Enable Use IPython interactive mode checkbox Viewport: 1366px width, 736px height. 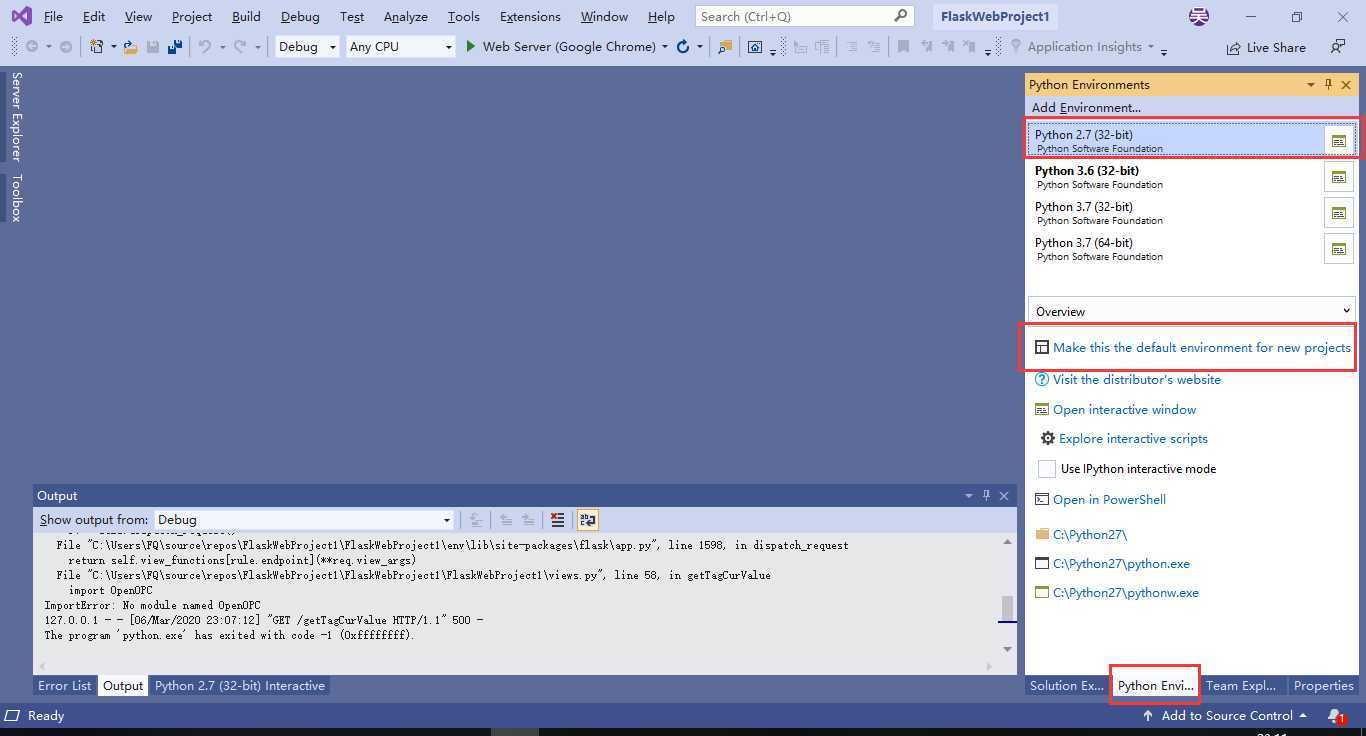click(1047, 469)
